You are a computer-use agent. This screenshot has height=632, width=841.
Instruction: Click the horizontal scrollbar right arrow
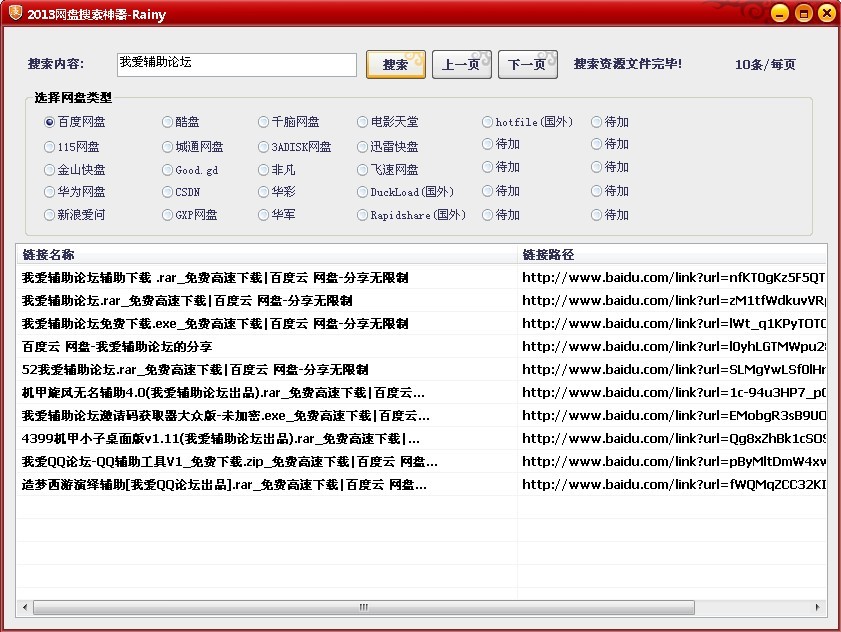click(x=819, y=607)
